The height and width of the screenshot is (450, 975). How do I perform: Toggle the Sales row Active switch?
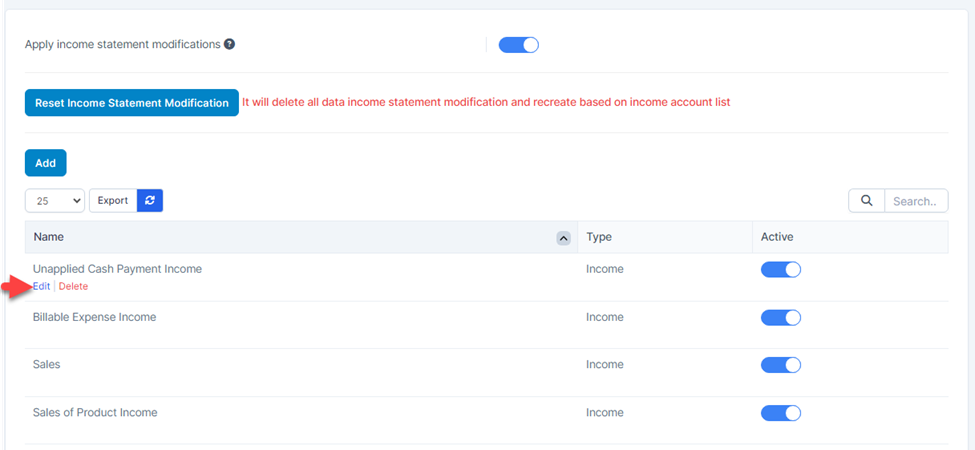coord(781,365)
